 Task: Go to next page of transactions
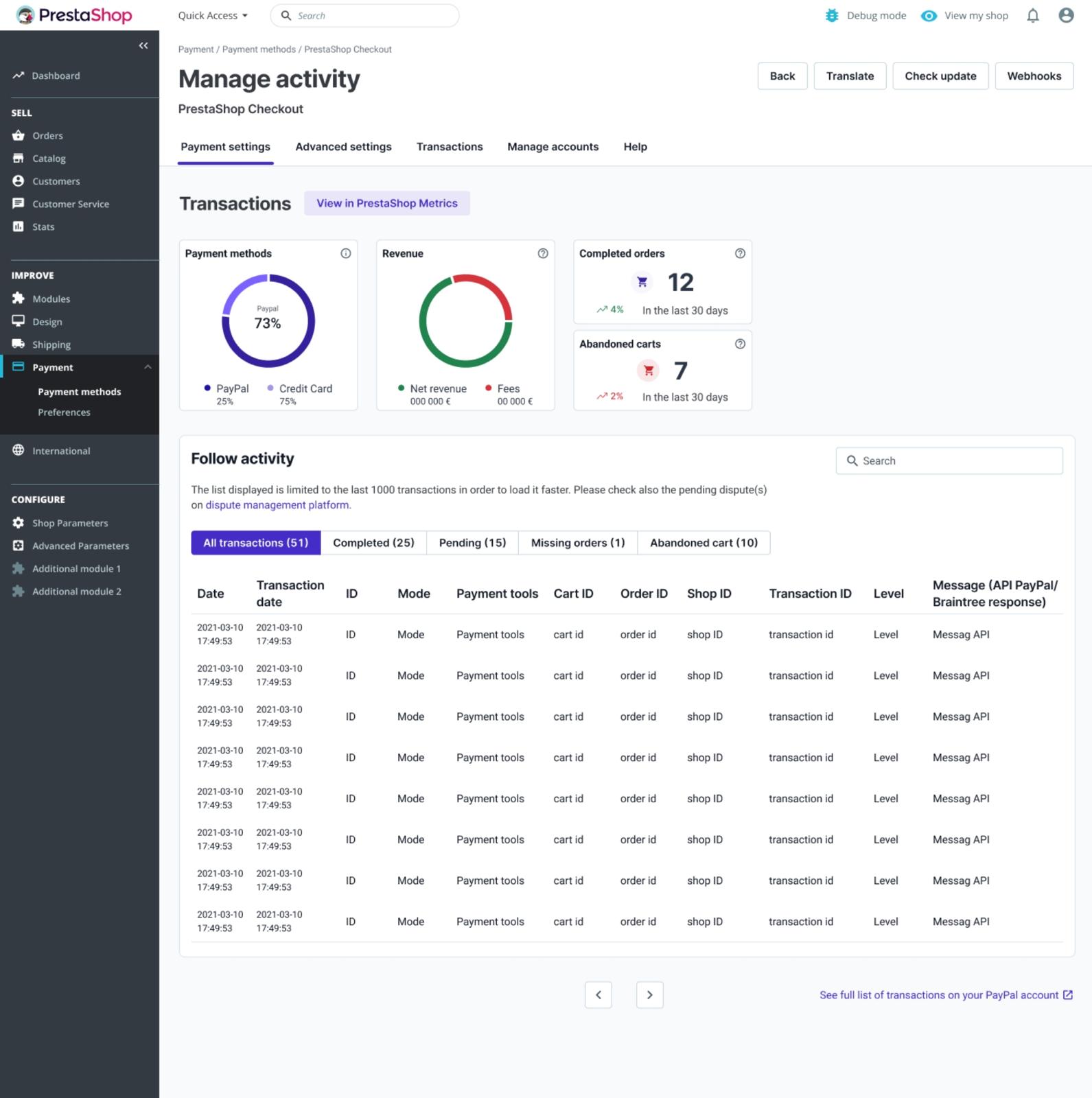coord(650,994)
